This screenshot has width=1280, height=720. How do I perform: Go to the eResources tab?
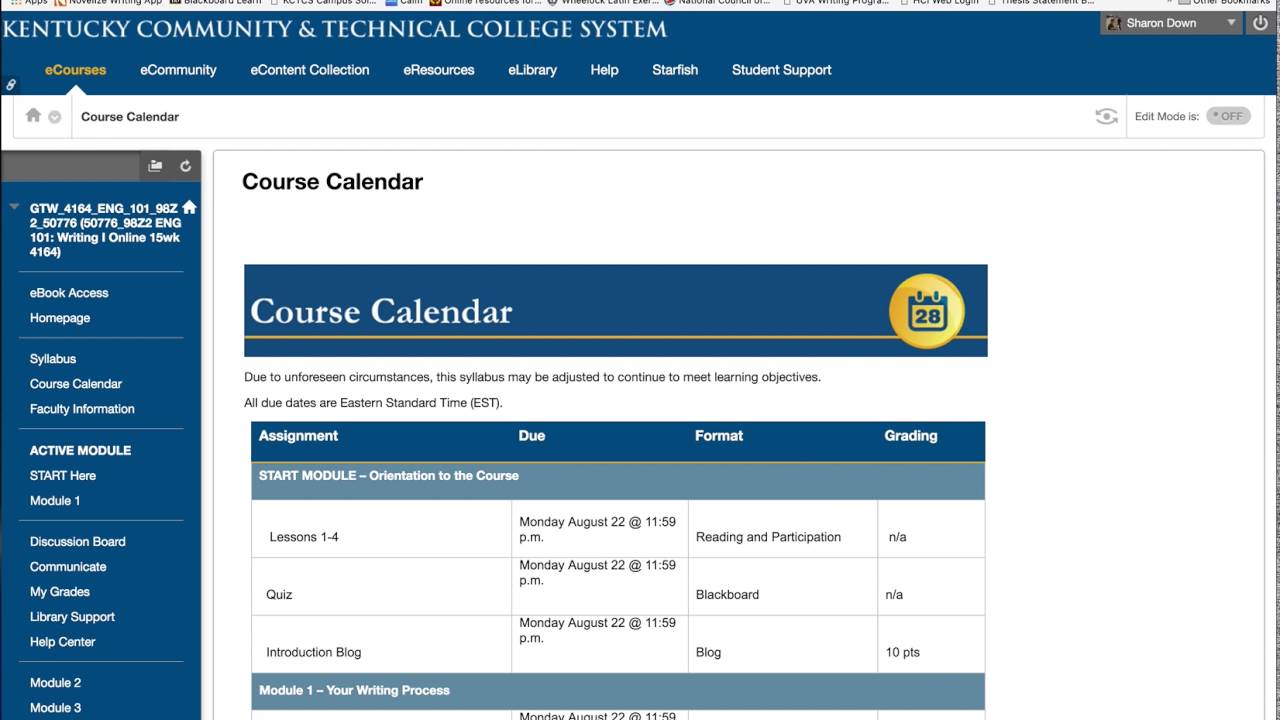tap(439, 70)
